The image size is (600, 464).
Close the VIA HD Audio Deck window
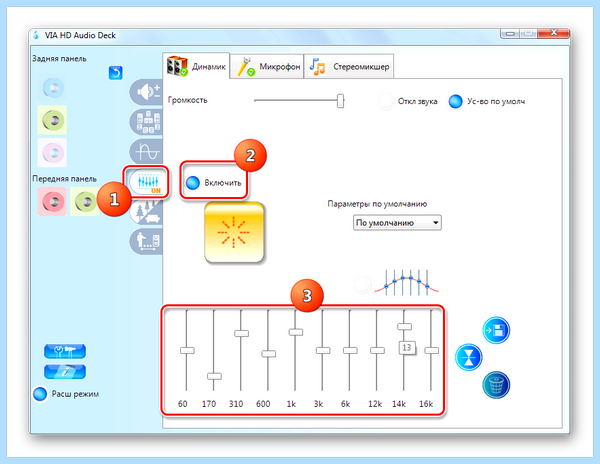point(553,33)
